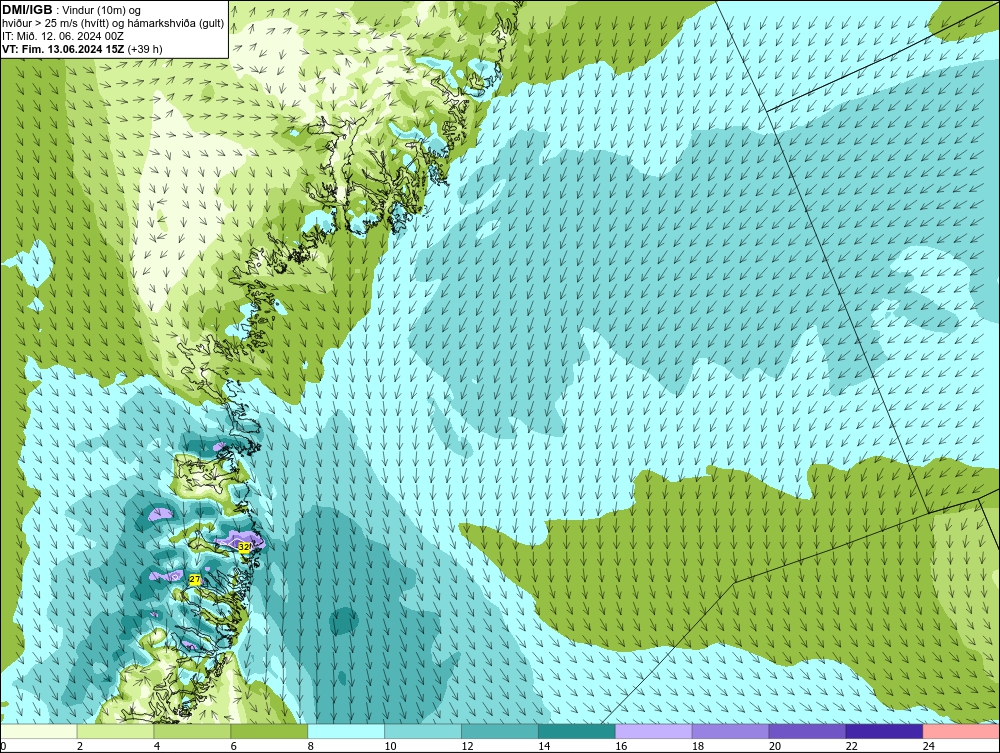Click the yellow max gust label 27
Viewport: 1000px width, 753px height.
pos(195,580)
